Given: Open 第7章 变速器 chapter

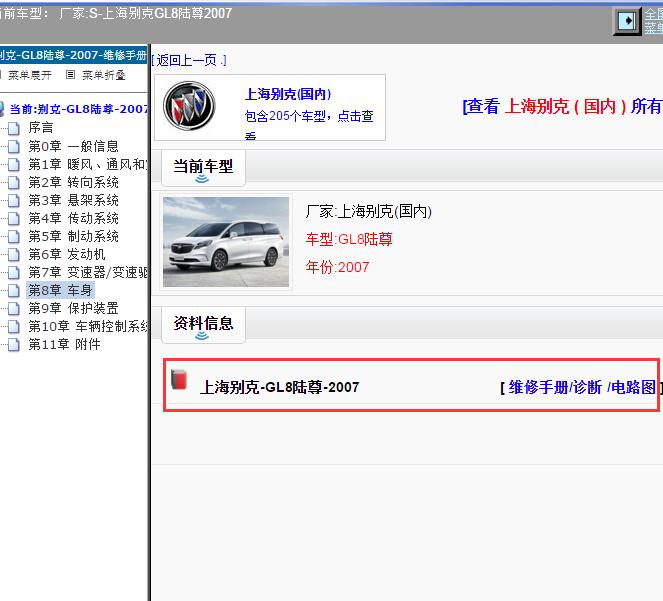Looking at the screenshot, I should click(x=88, y=272).
